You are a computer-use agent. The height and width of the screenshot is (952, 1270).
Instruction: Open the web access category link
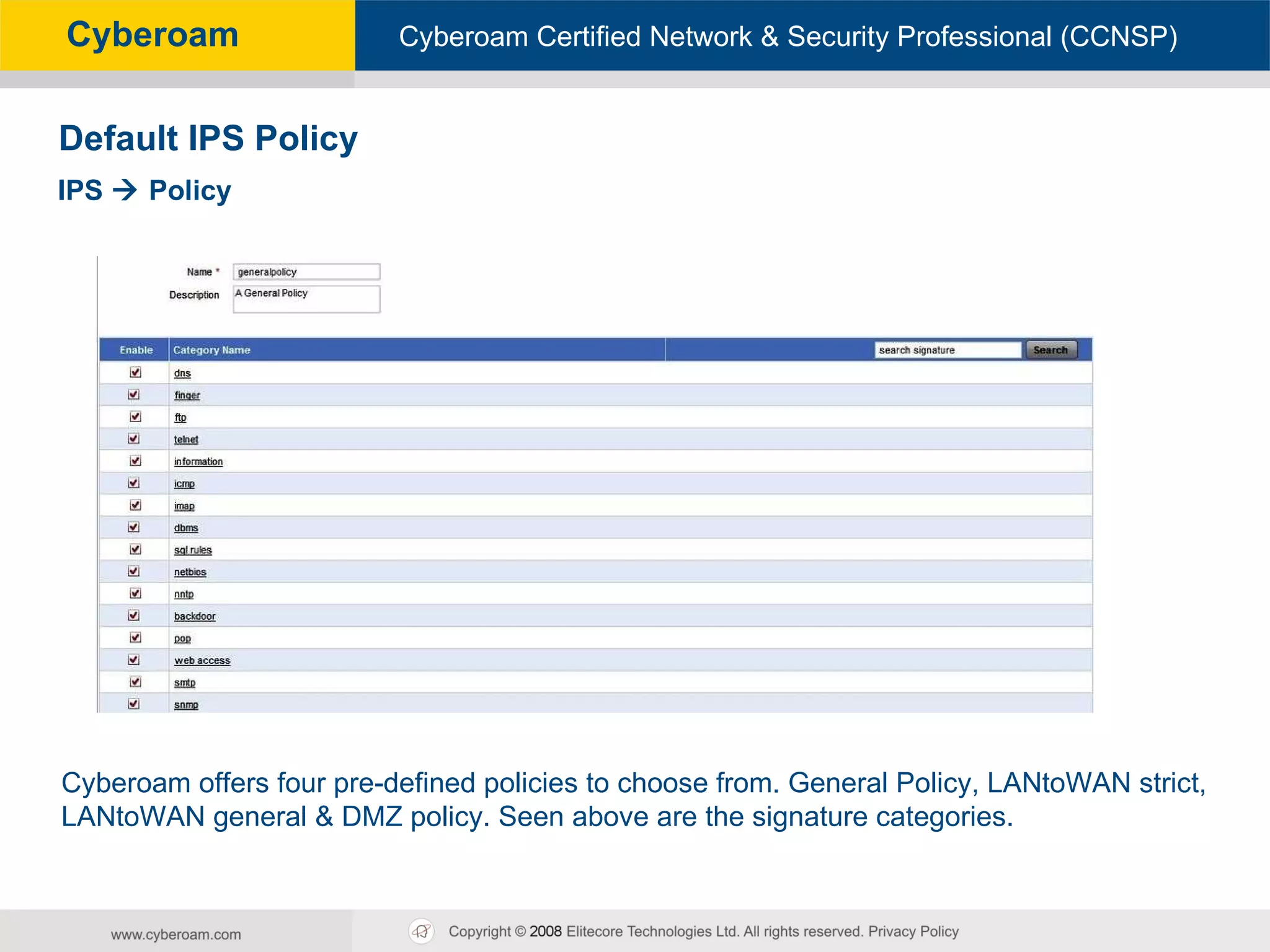[x=202, y=661]
